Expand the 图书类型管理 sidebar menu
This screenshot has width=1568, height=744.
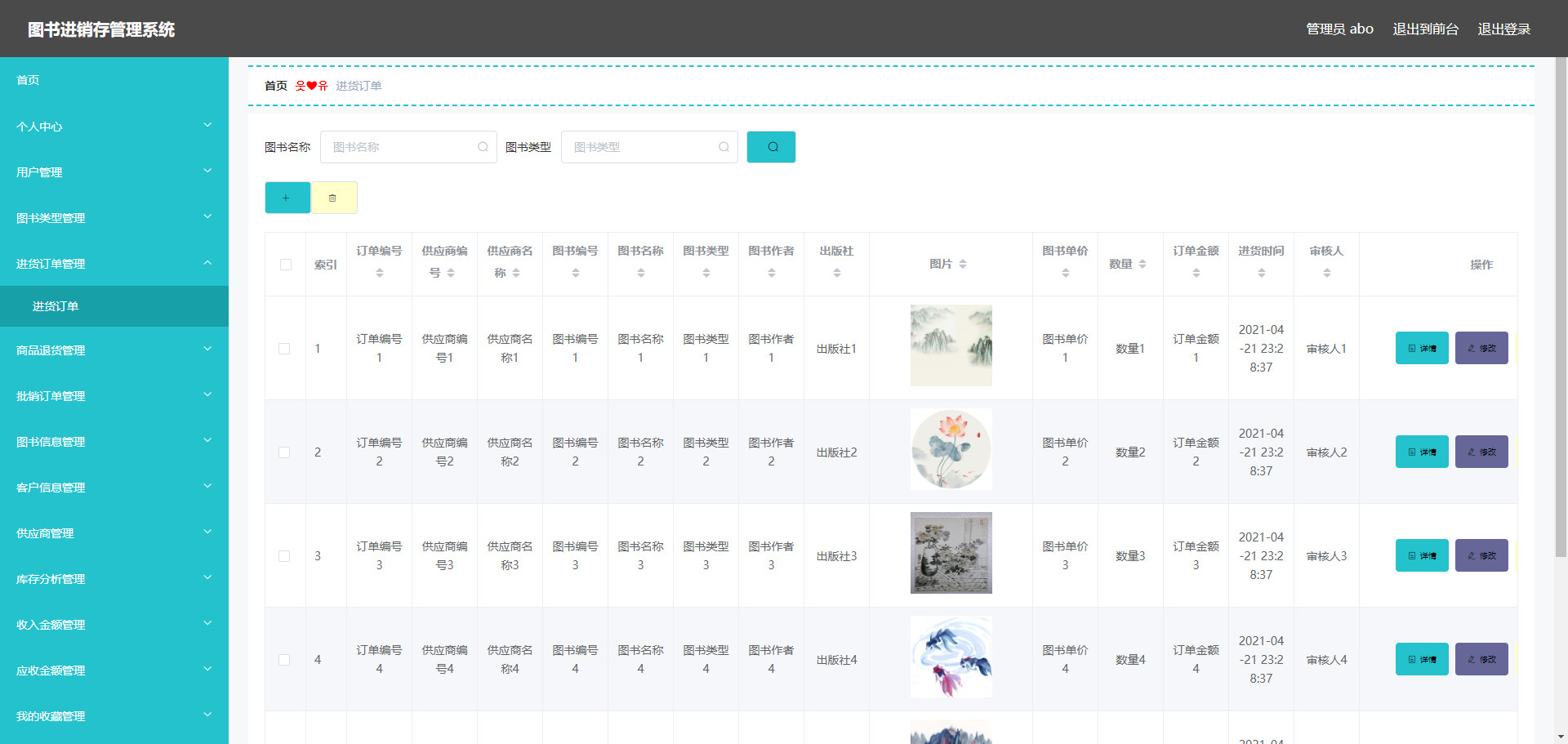click(x=114, y=218)
